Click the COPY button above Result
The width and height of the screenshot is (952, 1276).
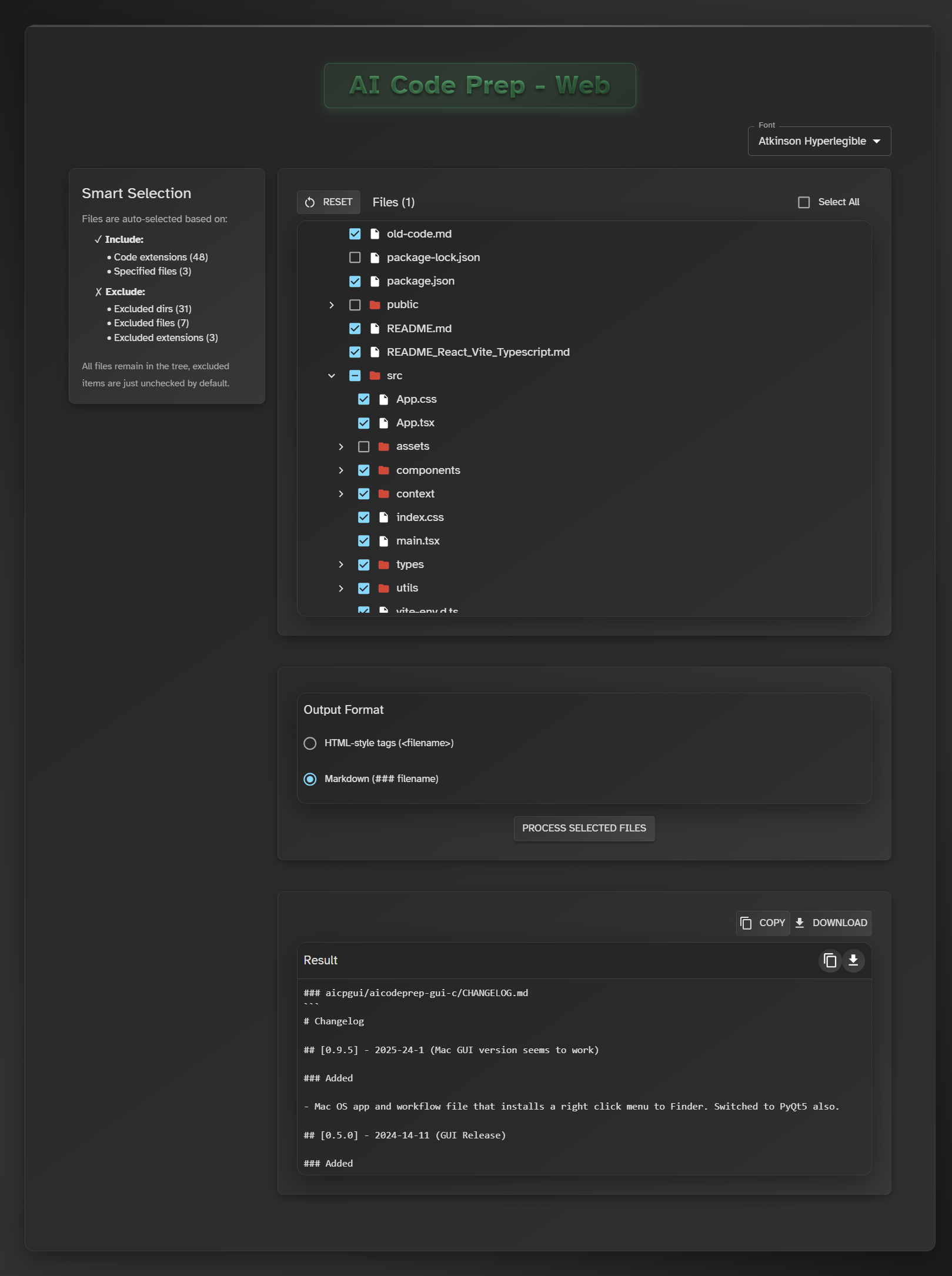[763, 923]
